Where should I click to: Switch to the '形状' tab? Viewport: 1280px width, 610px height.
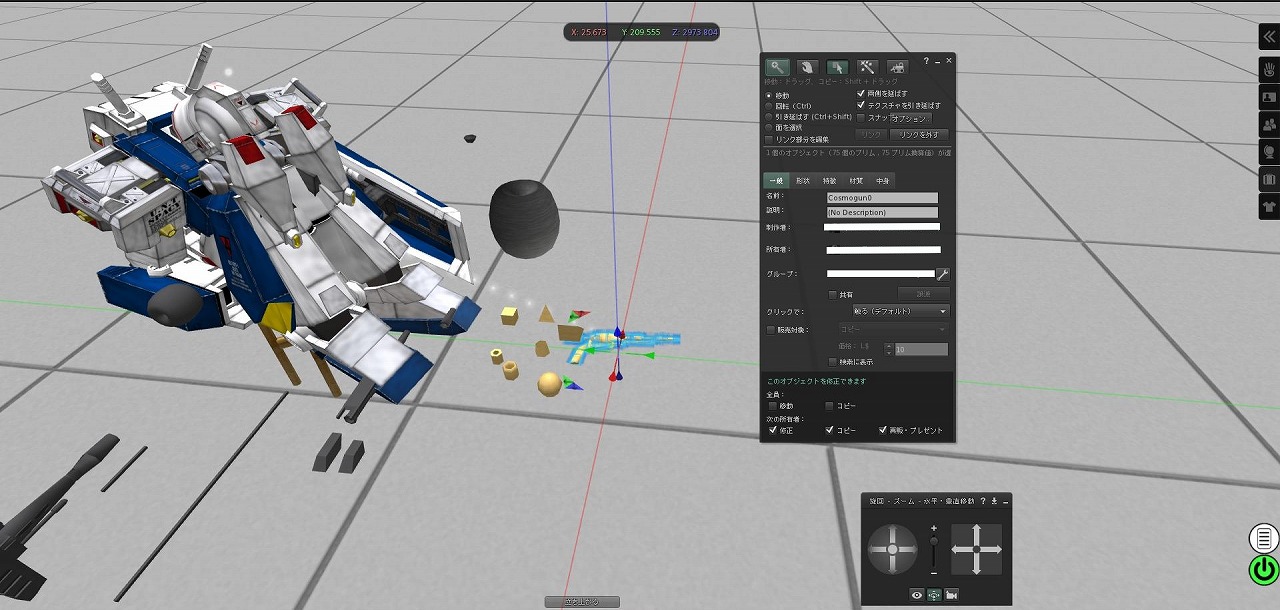point(803,181)
